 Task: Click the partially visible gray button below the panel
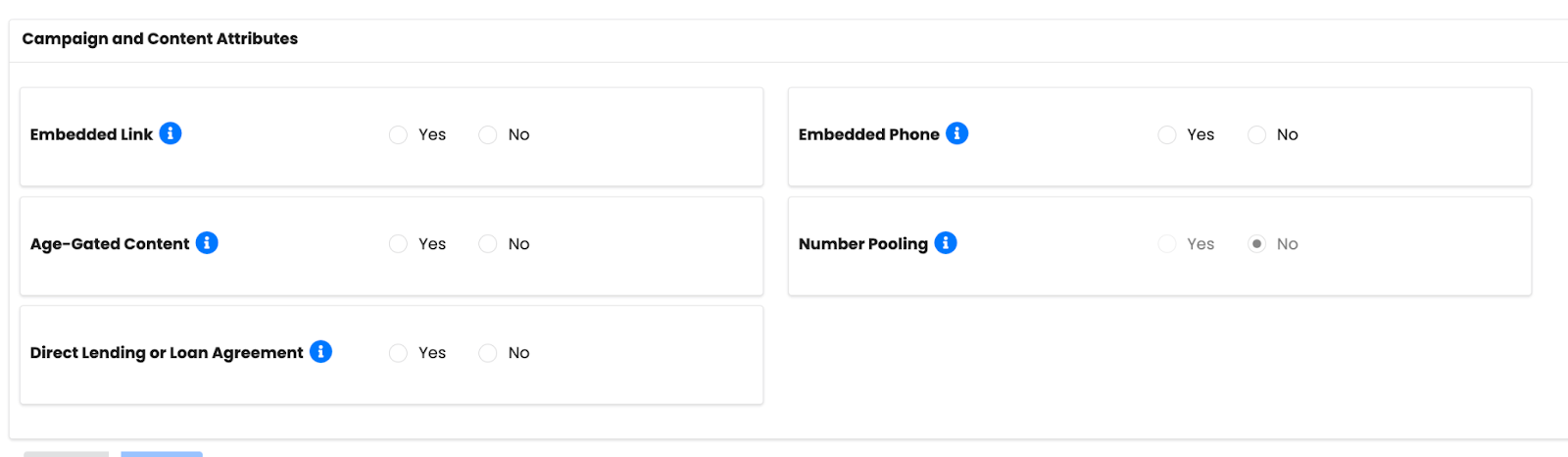(67, 454)
